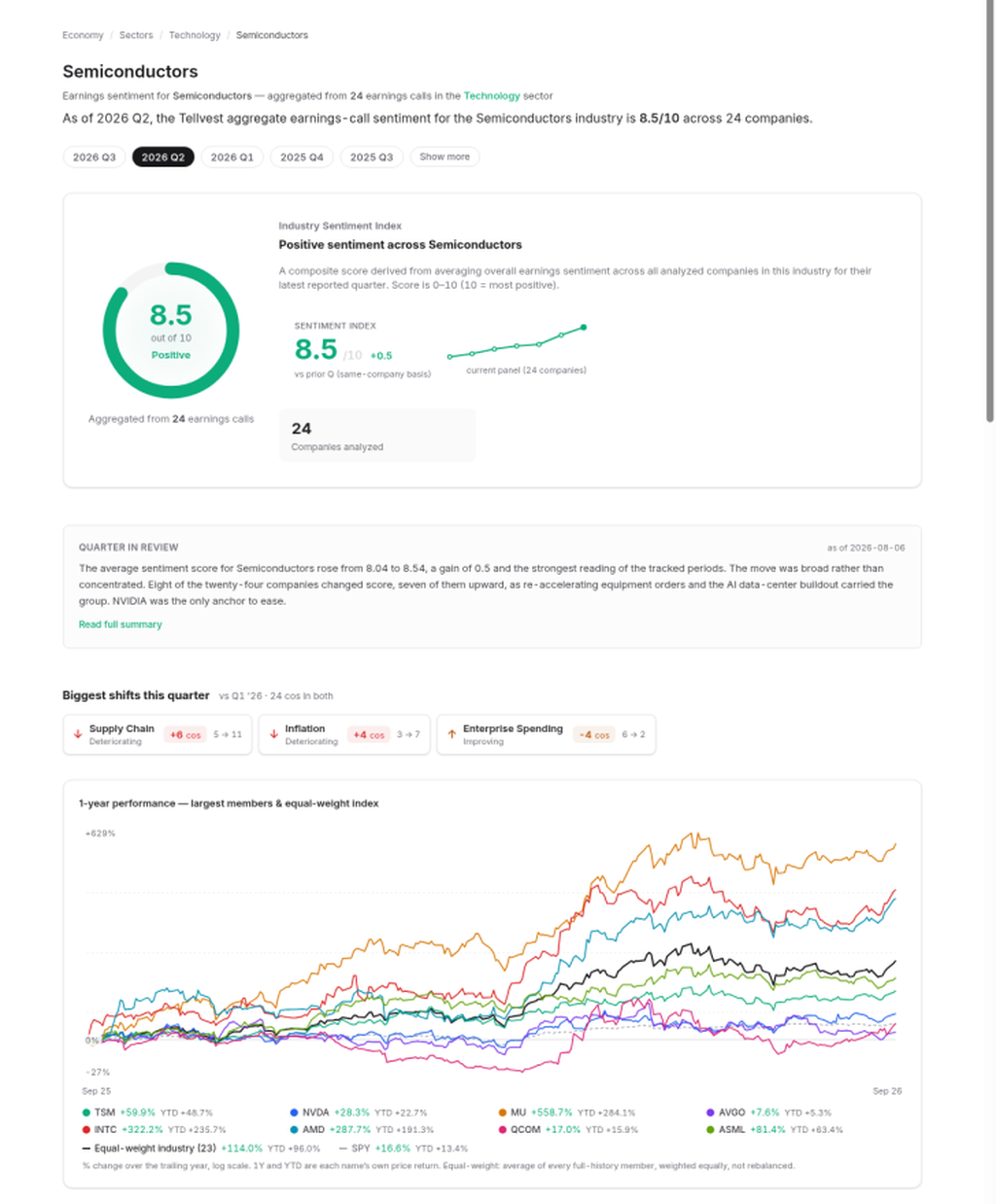Click the sentiment index sparkline chart
This screenshot has height=1204, width=996.
click(516, 341)
